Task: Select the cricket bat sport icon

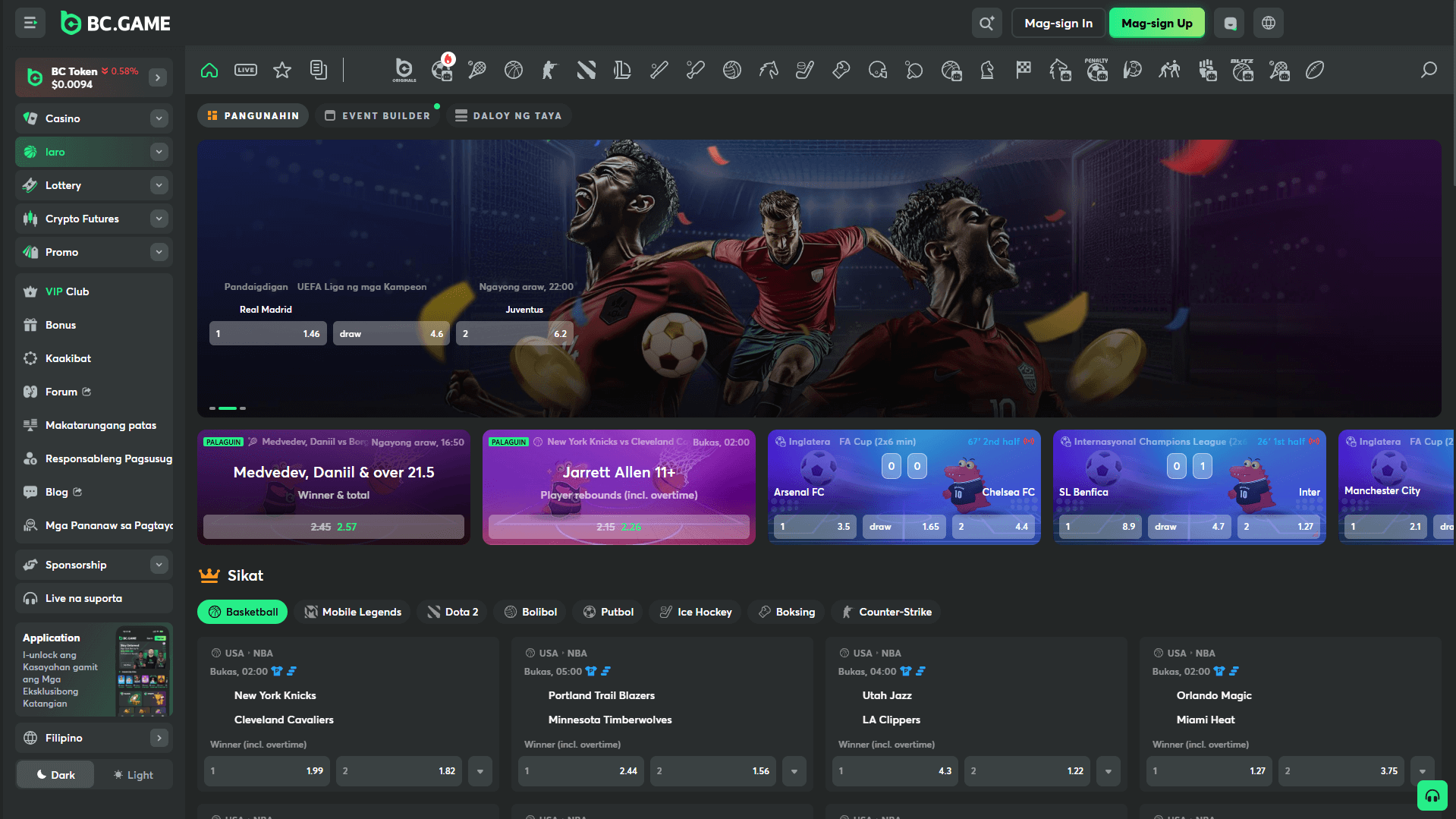Action: point(696,70)
